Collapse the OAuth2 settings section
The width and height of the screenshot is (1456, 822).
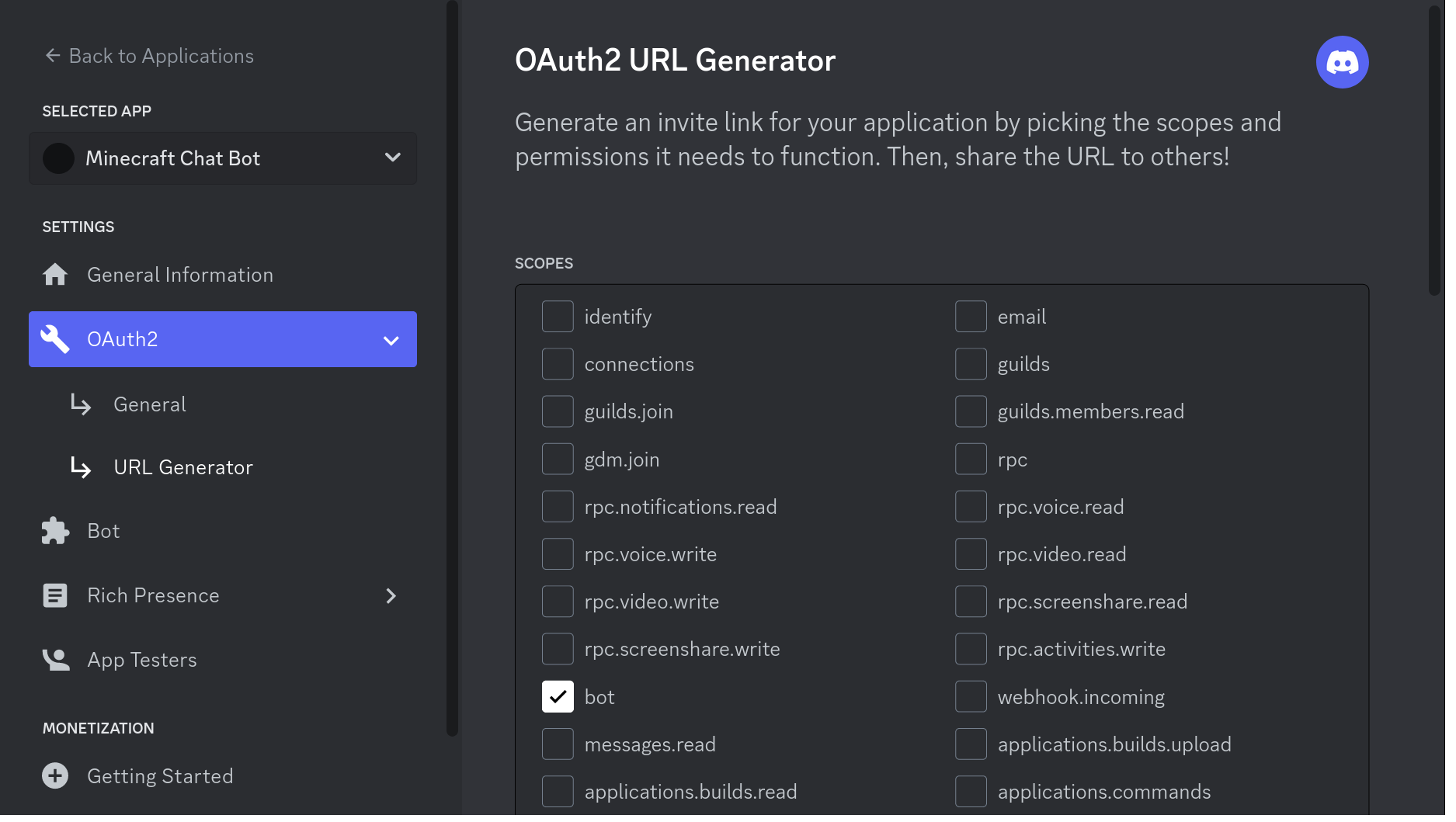391,339
